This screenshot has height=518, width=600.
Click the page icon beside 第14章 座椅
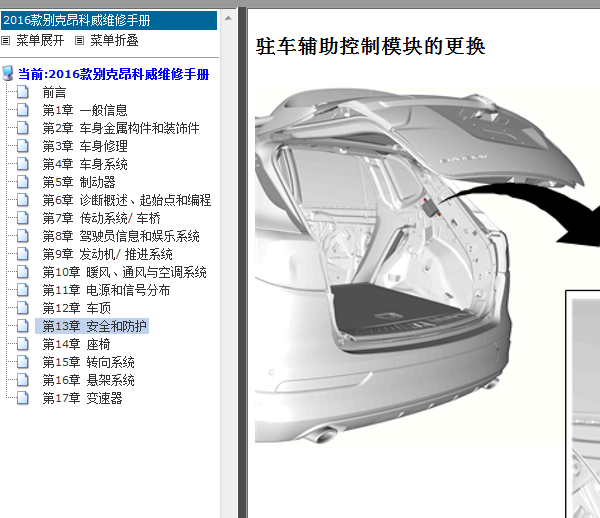click(23, 344)
